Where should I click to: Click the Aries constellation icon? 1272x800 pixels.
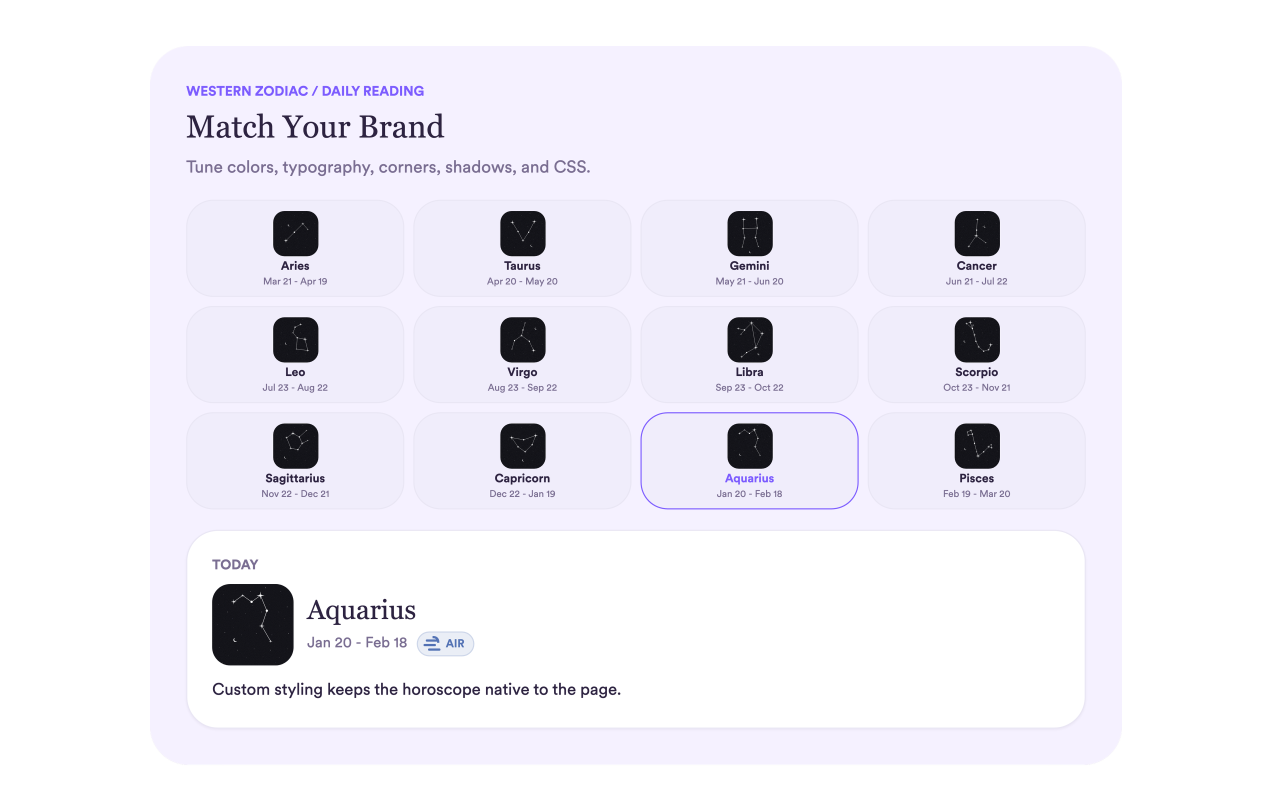(295, 233)
